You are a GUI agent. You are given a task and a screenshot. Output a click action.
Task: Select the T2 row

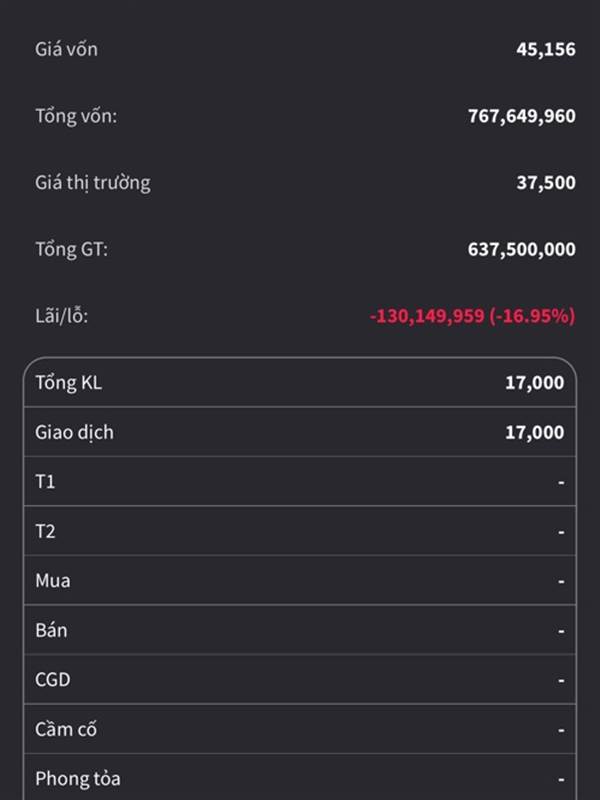pyautogui.click(x=300, y=531)
